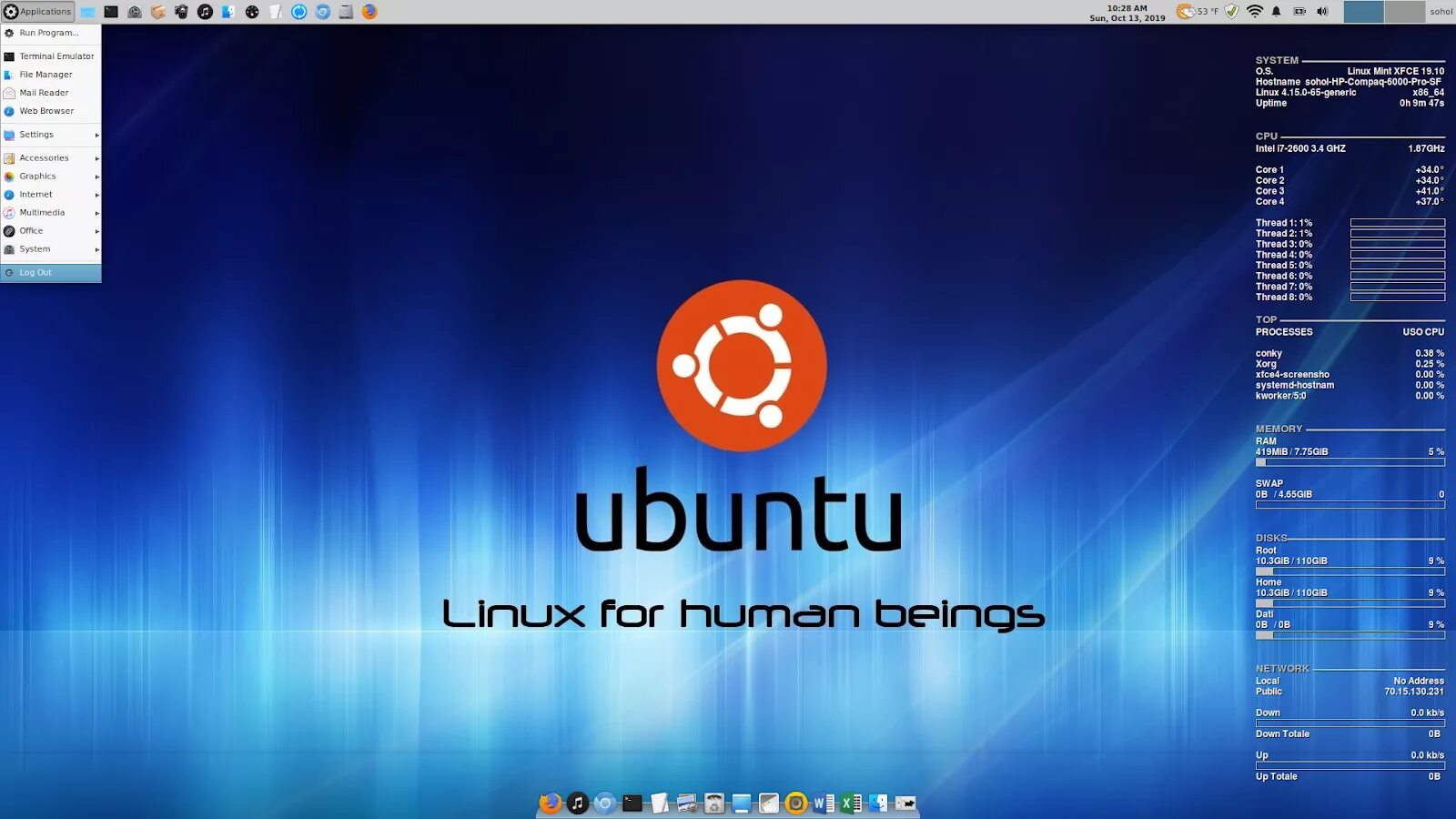Launch Word from the bottom dock
Image resolution: width=1456 pixels, height=819 pixels.
pos(824,803)
